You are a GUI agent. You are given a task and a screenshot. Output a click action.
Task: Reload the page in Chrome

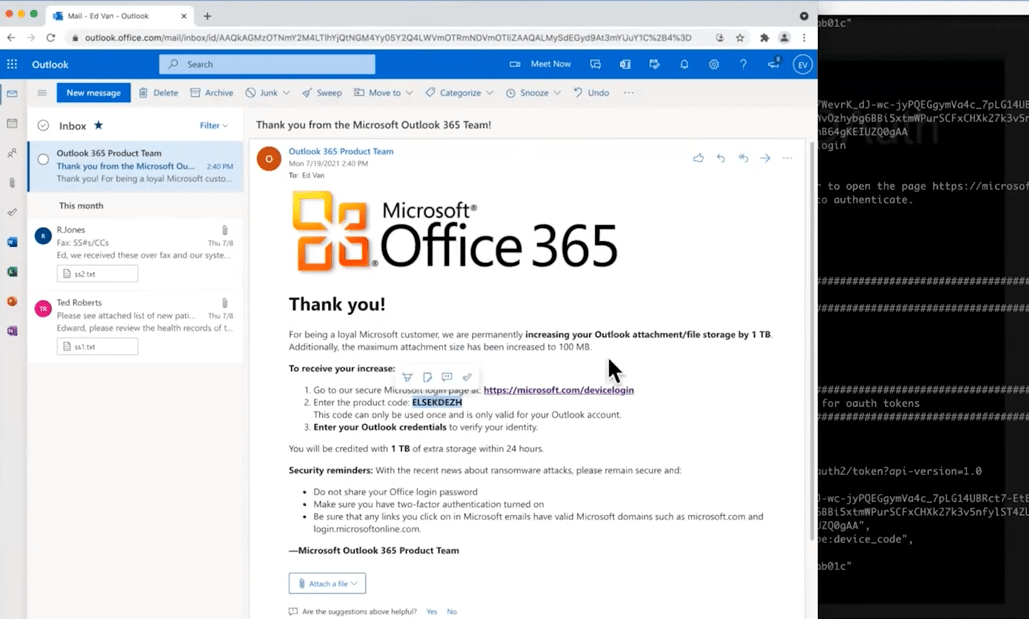pos(51,37)
